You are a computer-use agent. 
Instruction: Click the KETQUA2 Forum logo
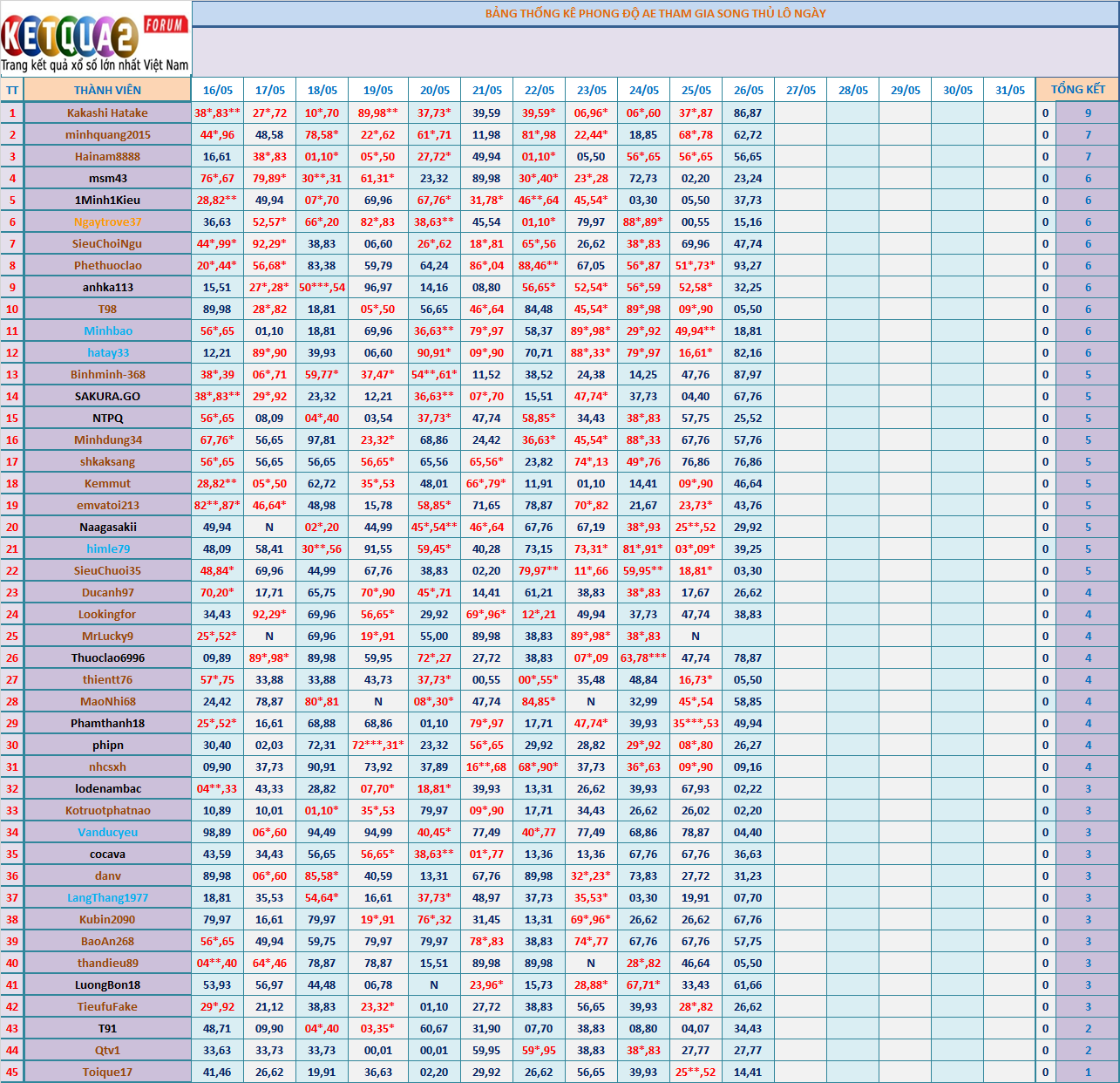[x=95, y=40]
